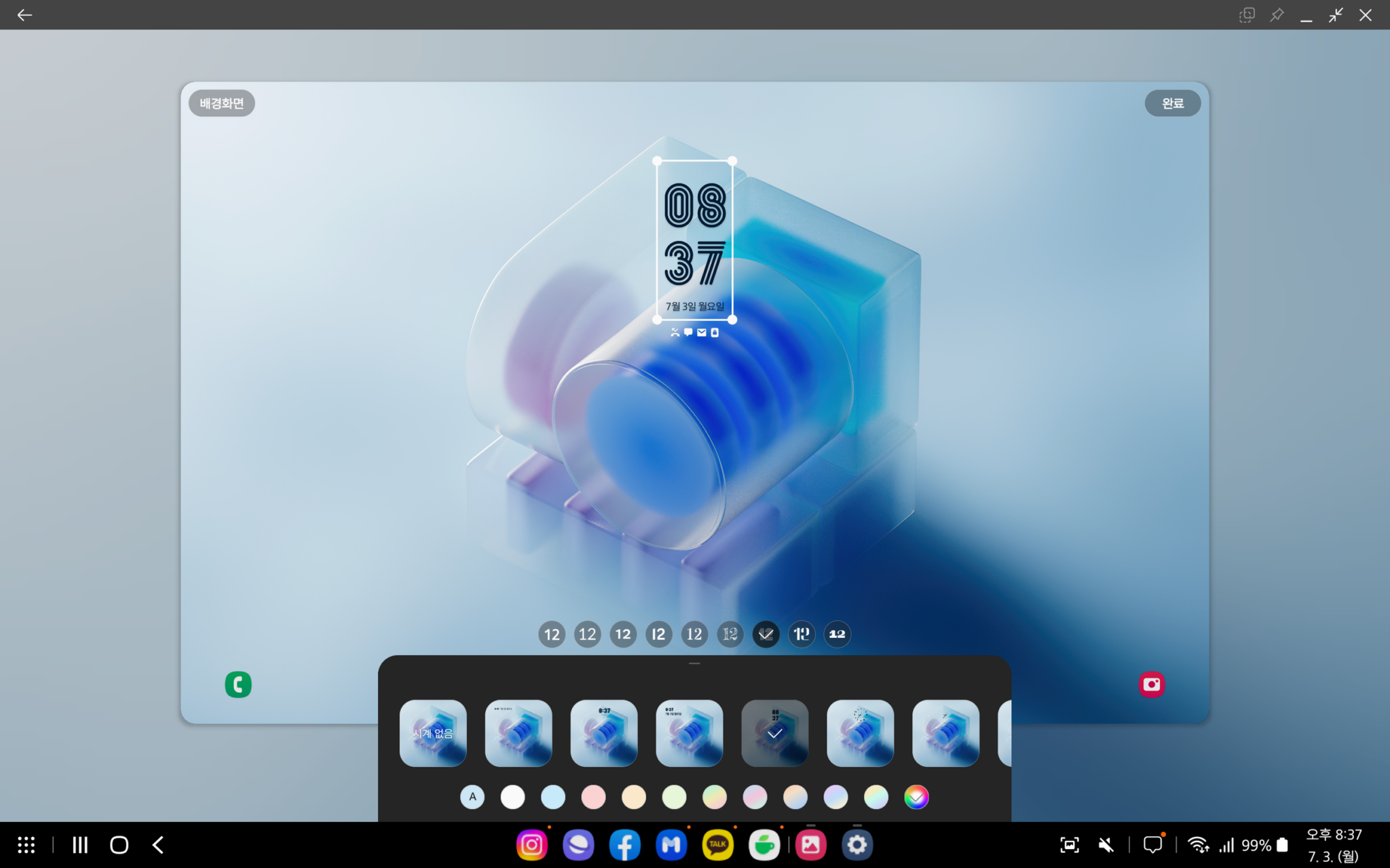This screenshot has width=1390, height=868.
Task: Click the 배경화면 back button
Action: click(221, 103)
